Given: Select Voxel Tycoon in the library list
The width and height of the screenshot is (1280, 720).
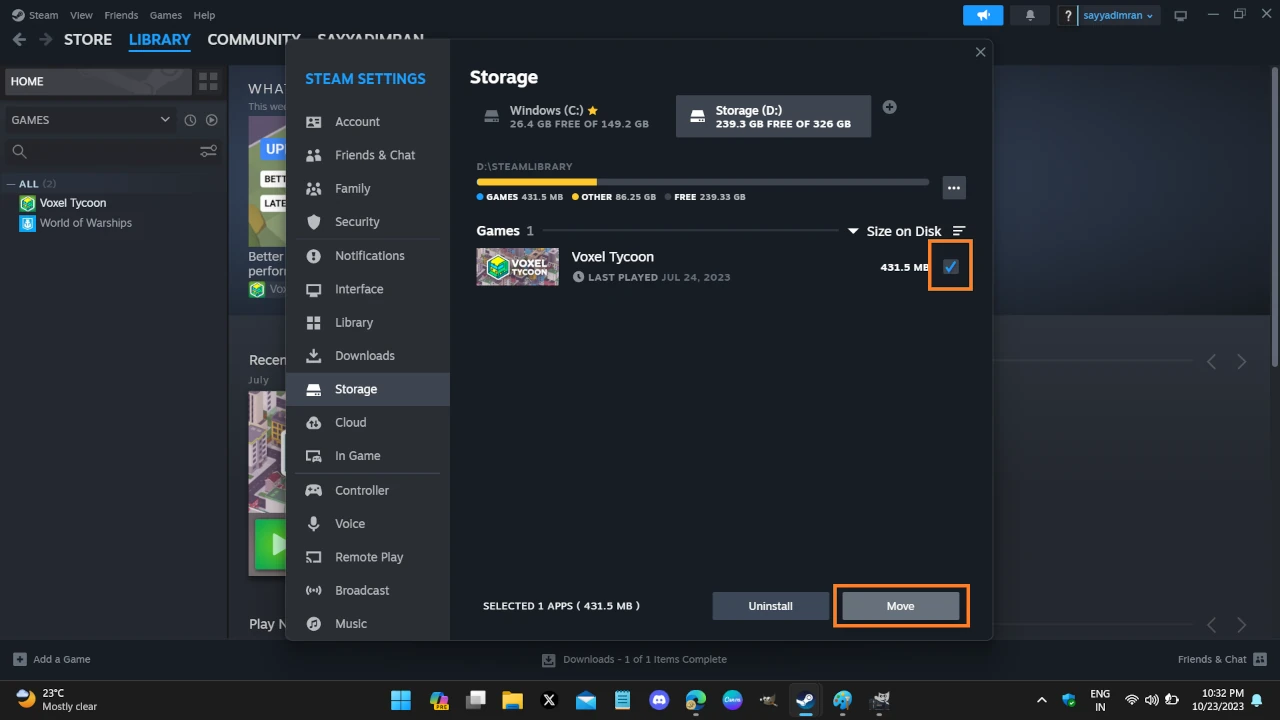Looking at the screenshot, I should click(x=73, y=203).
